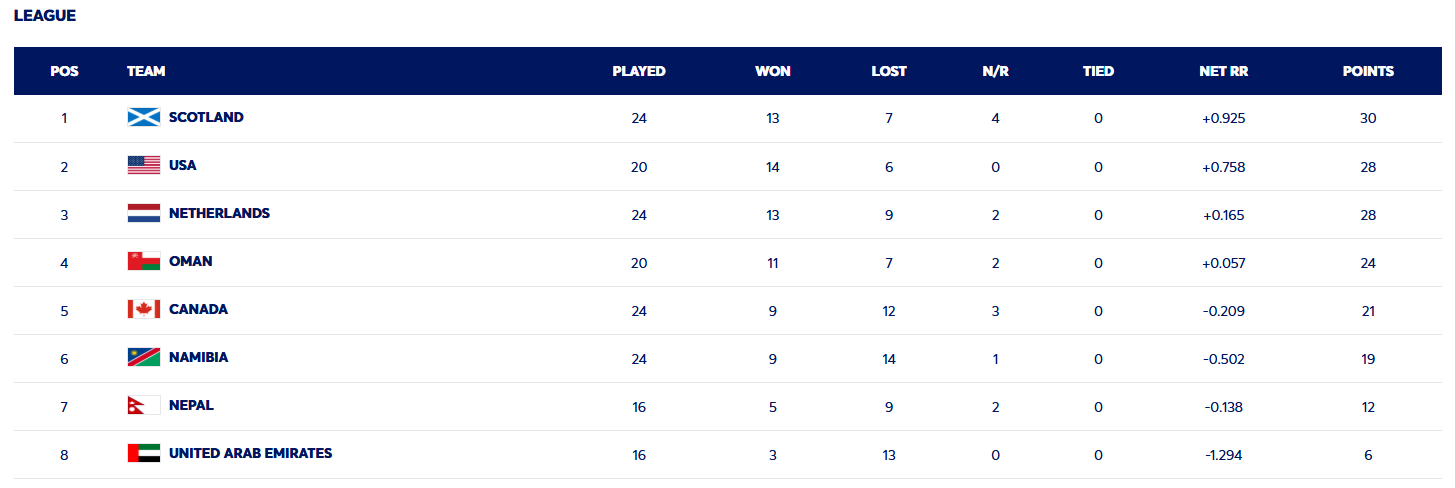Select the UNITED ARAB EMIRATES team name
1455x488 pixels.
click(x=250, y=453)
